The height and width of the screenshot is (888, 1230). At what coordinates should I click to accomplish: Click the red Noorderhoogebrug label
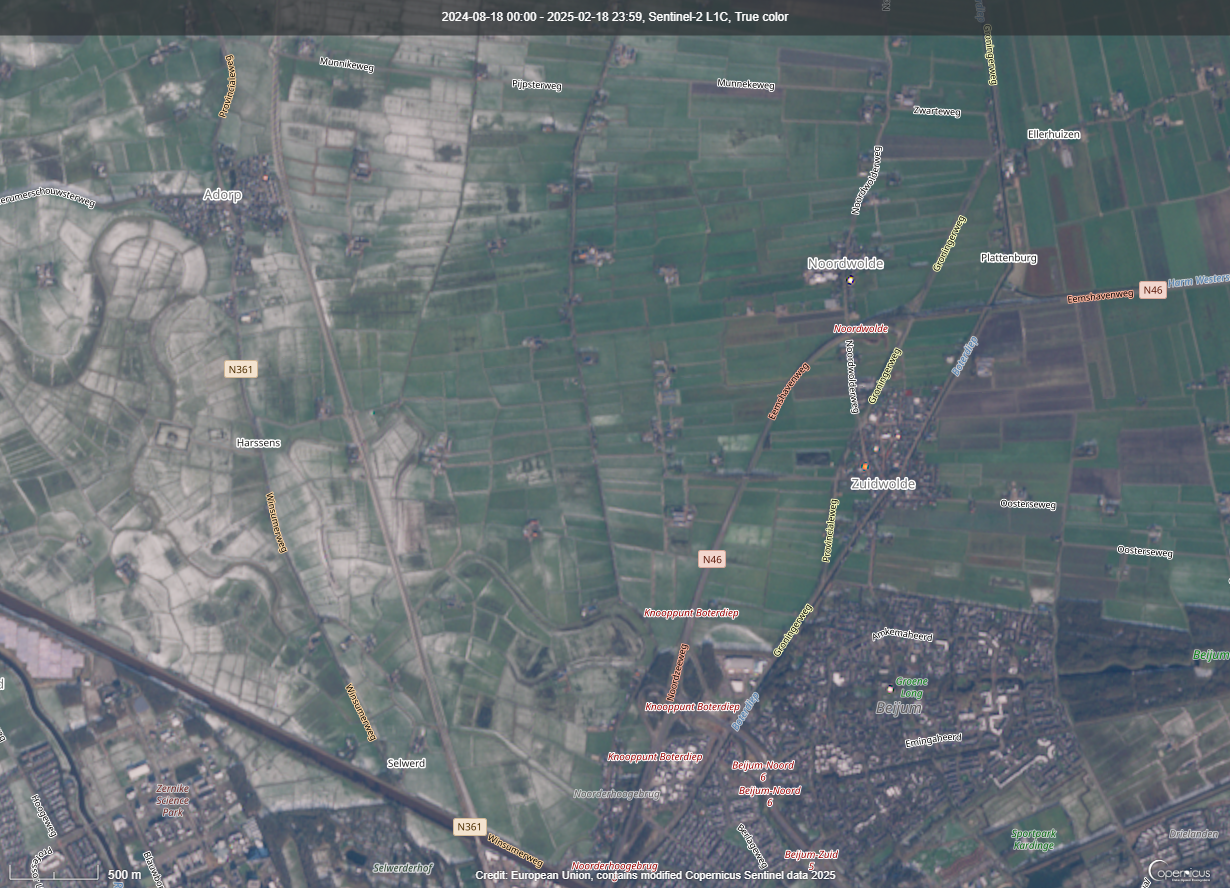(614, 865)
